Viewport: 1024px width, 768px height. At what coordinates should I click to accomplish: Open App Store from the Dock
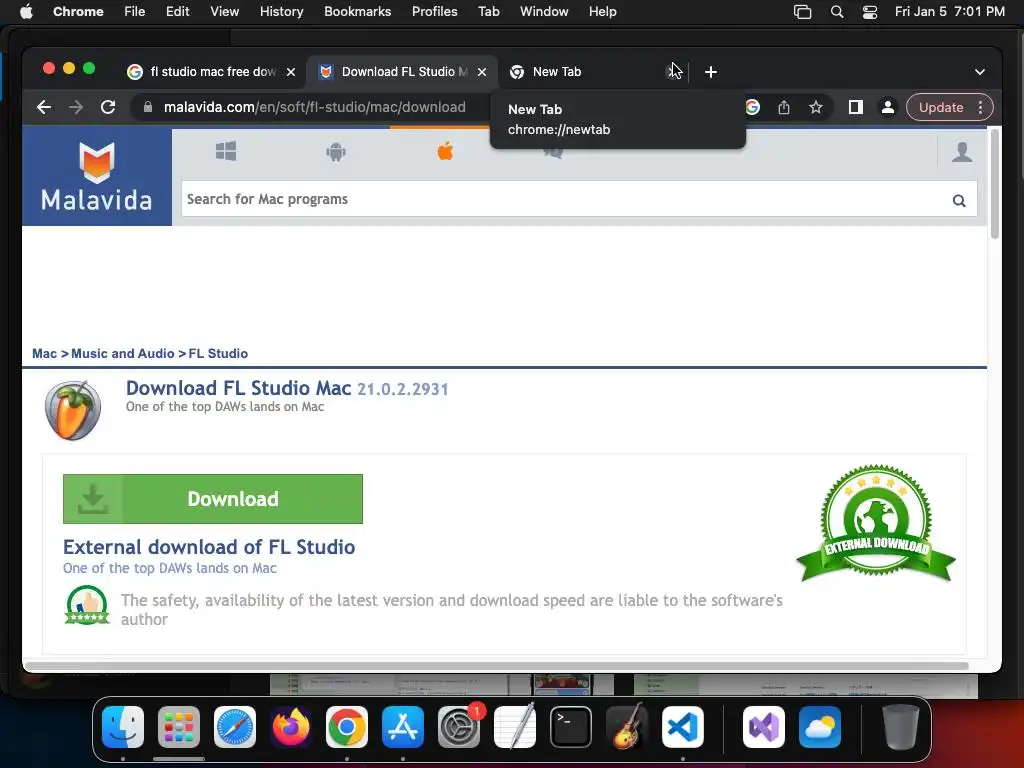pyautogui.click(x=403, y=727)
